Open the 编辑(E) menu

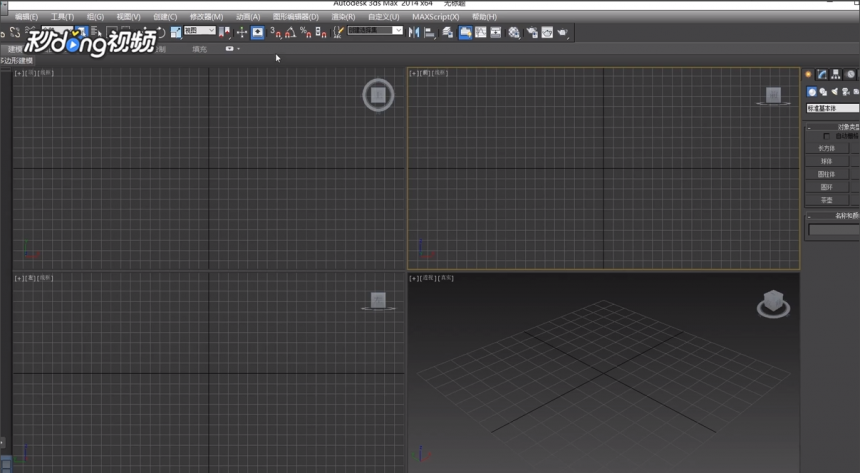[x=26, y=17]
